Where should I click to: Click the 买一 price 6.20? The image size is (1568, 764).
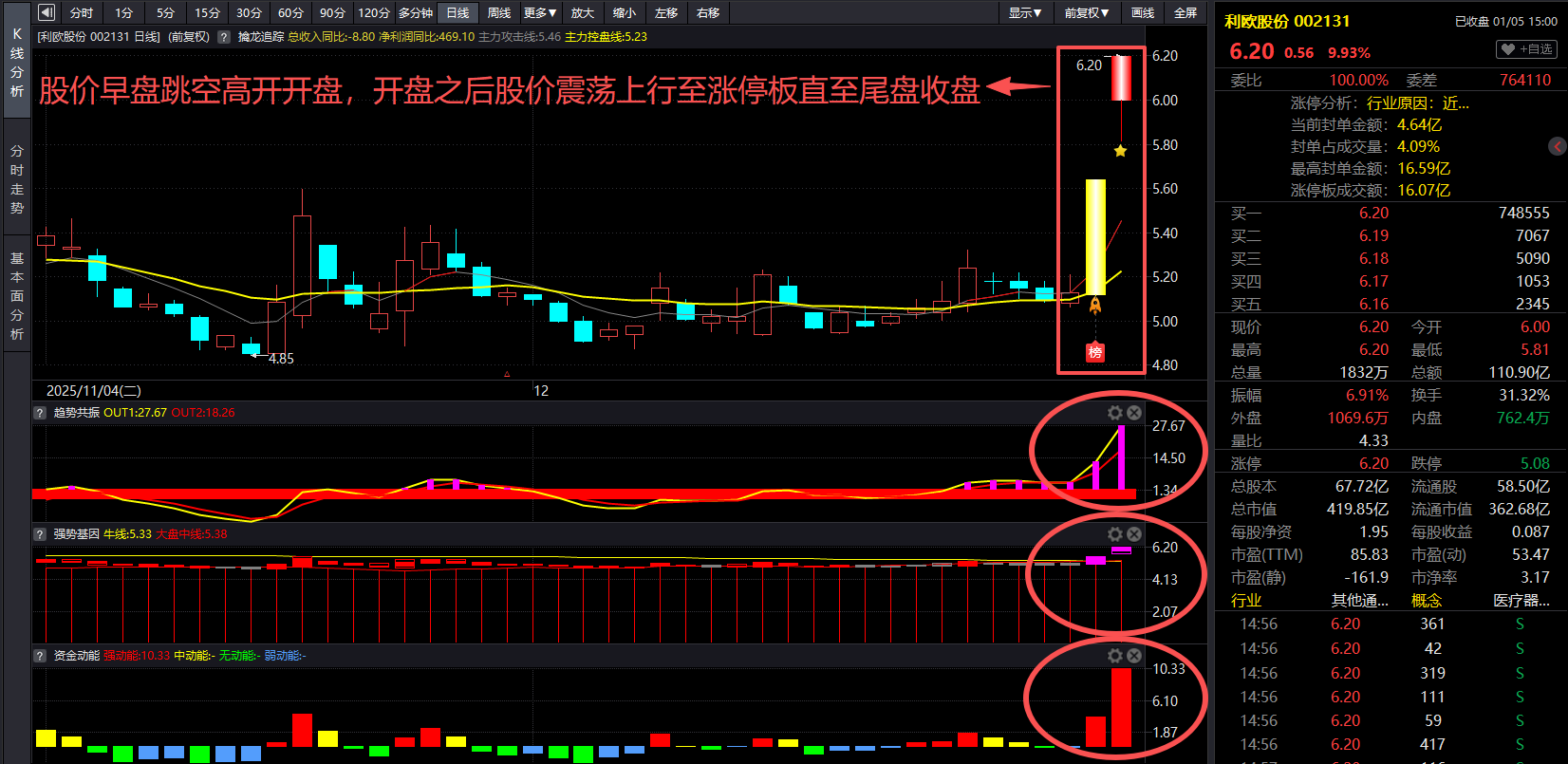(x=1373, y=213)
